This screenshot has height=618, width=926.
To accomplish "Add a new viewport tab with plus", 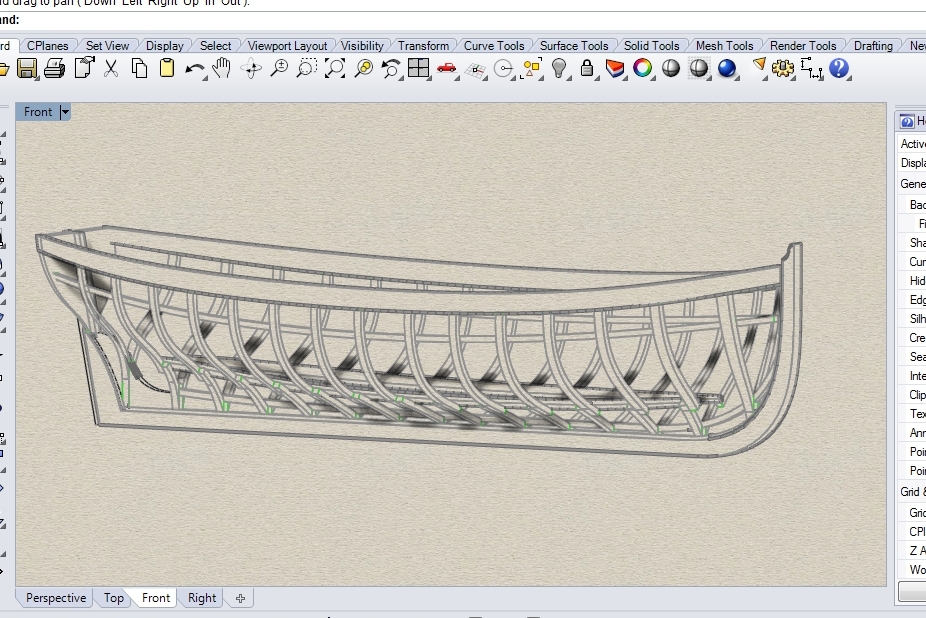I will click(240, 598).
